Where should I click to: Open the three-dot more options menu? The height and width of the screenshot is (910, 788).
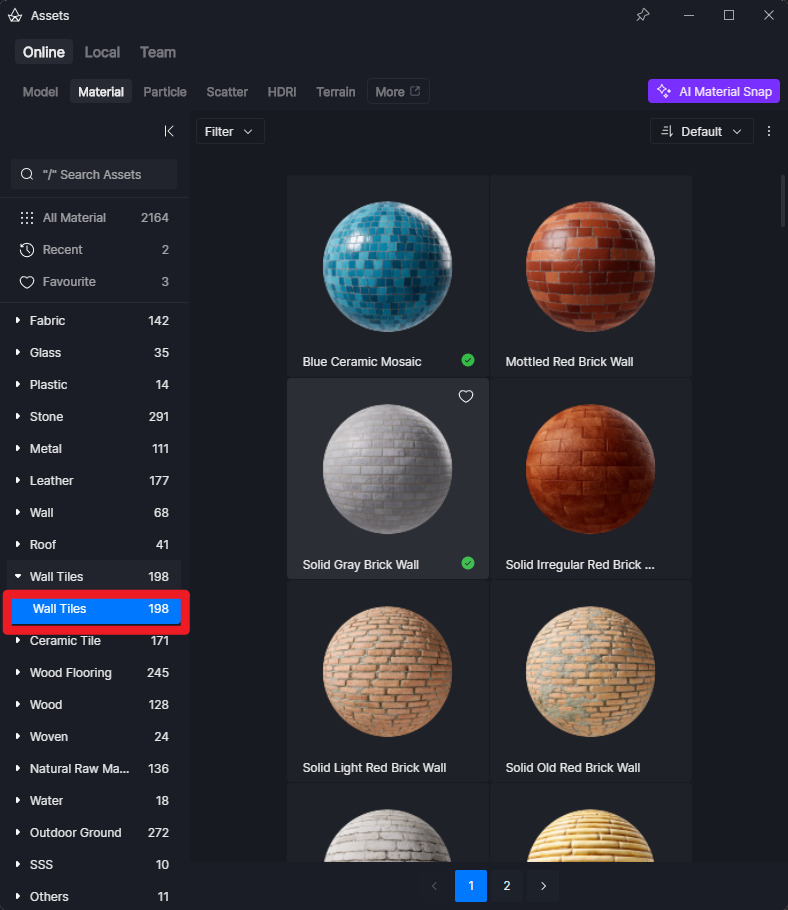coord(769,131)
